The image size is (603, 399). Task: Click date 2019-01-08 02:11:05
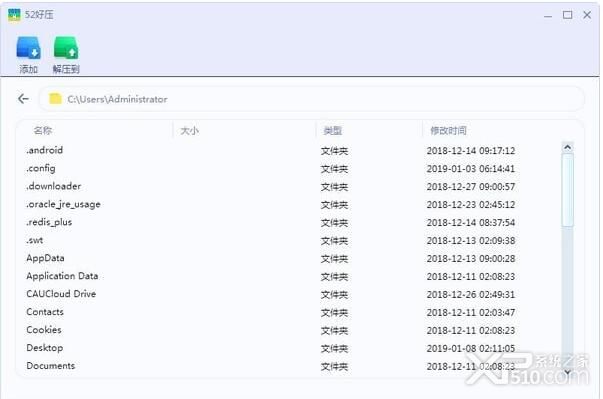471,349
